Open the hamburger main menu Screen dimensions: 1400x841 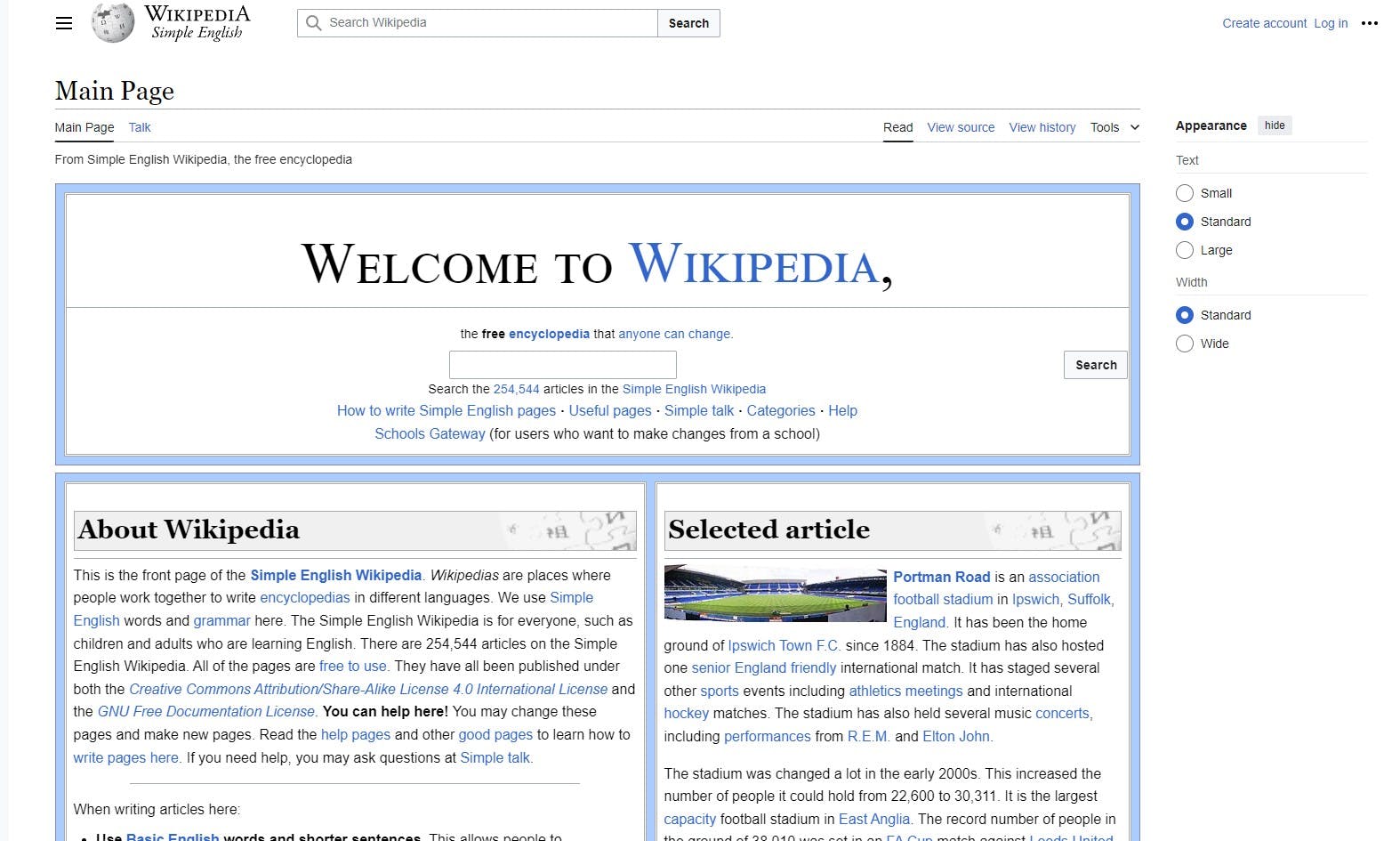[x=64, y=23]
